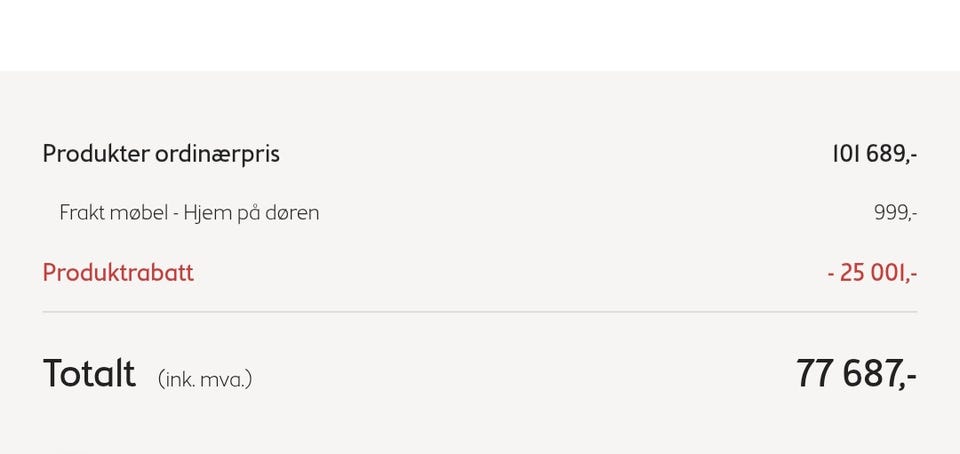This screenshot has width=960, height=454.
Task: Click the horizontal divider above Totalt
Action: click(480, 312)
